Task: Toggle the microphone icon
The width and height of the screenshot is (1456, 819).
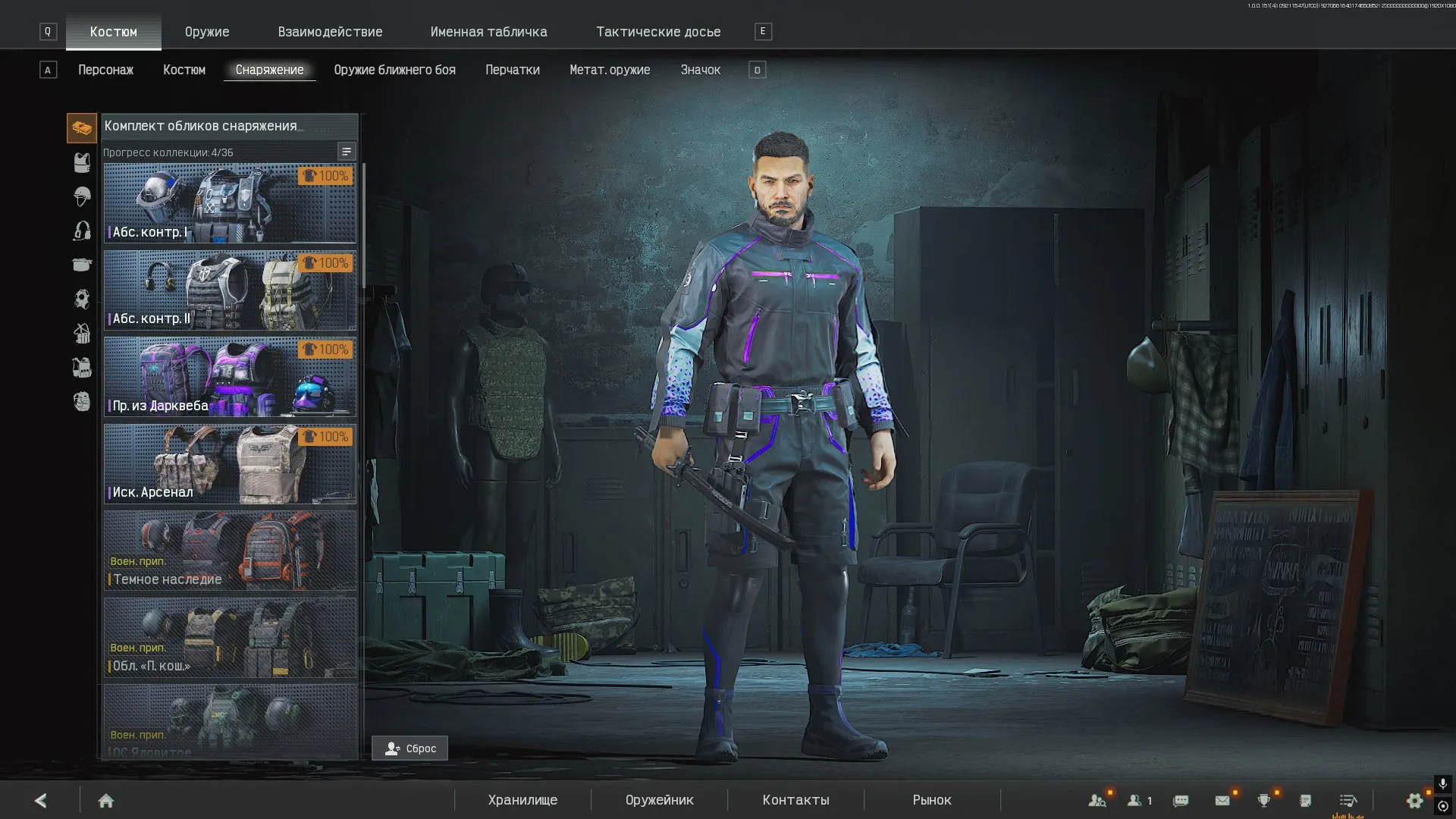Action: tap(1443, 784)
